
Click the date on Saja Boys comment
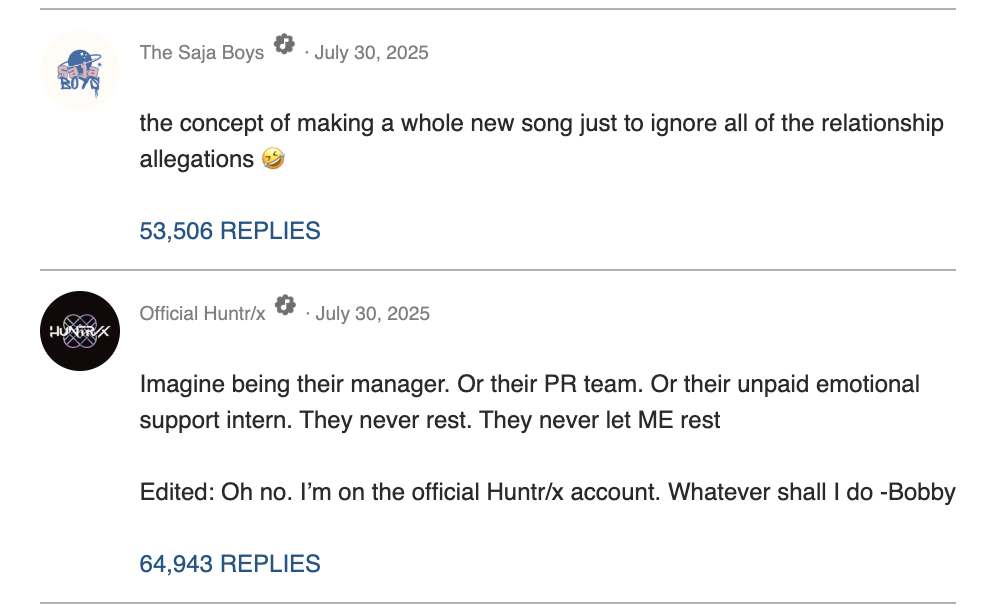(x=371, y=53)
